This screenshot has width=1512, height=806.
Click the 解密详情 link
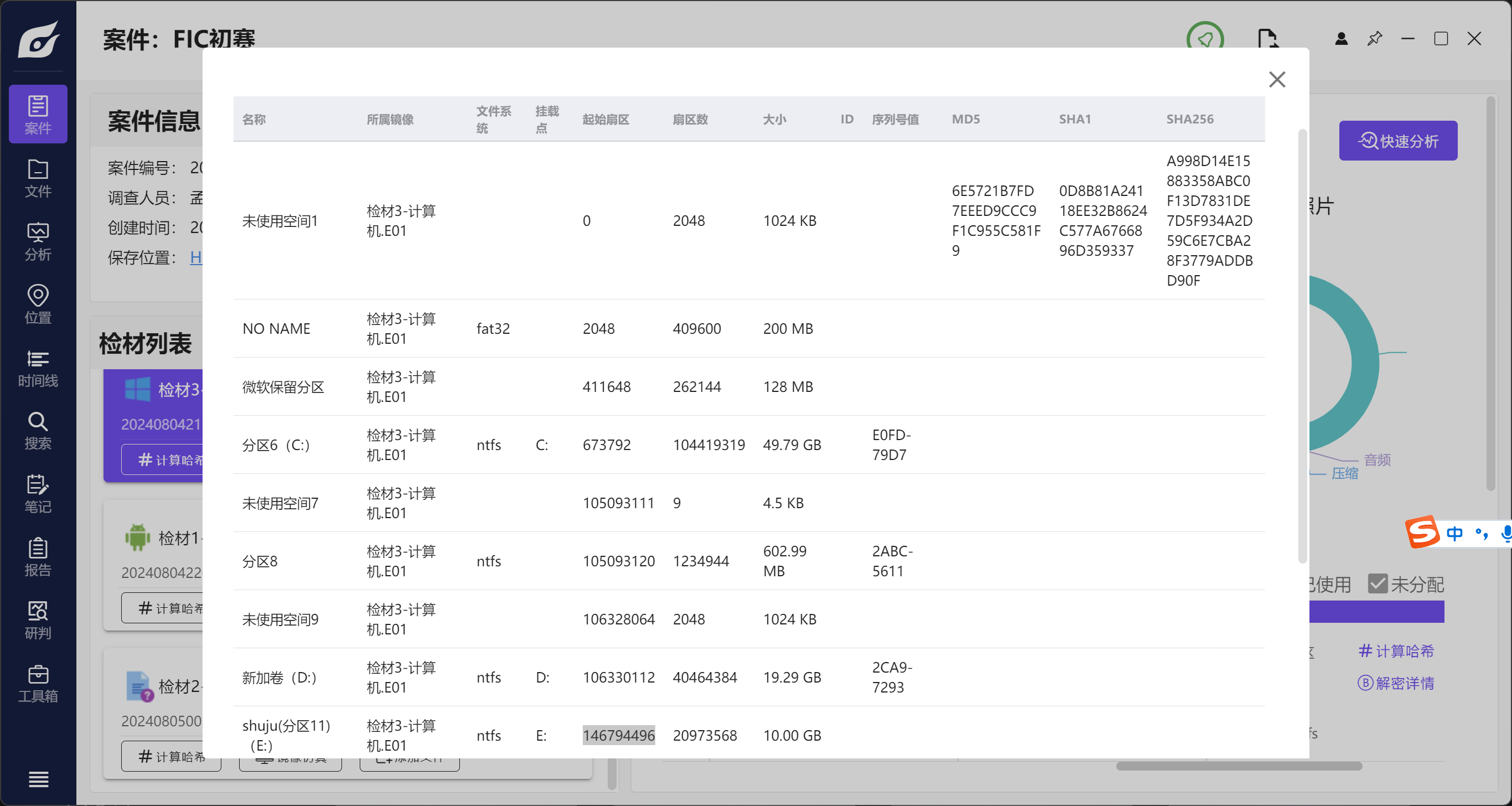(1396, 683)
